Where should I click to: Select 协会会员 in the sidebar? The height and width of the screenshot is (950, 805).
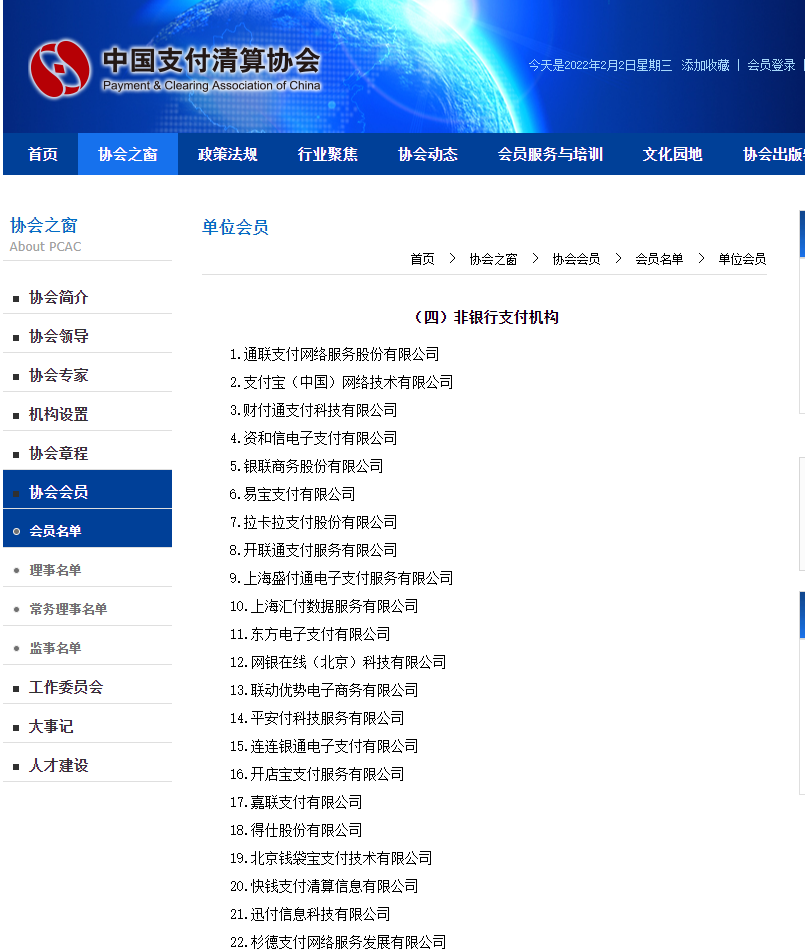coord(87,489)
